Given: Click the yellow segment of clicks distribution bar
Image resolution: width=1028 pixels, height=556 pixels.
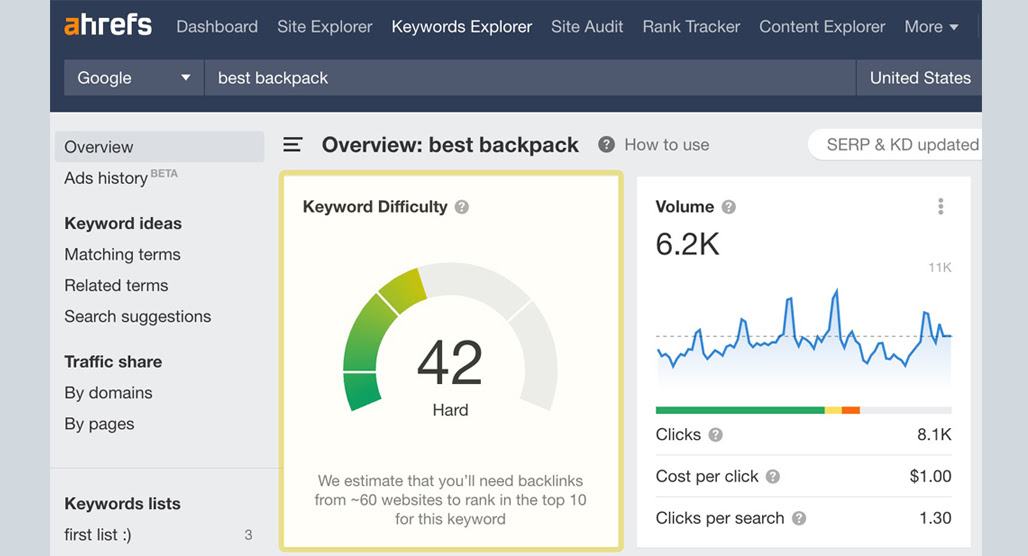Looking at the screenshot, I should point(833,410).
